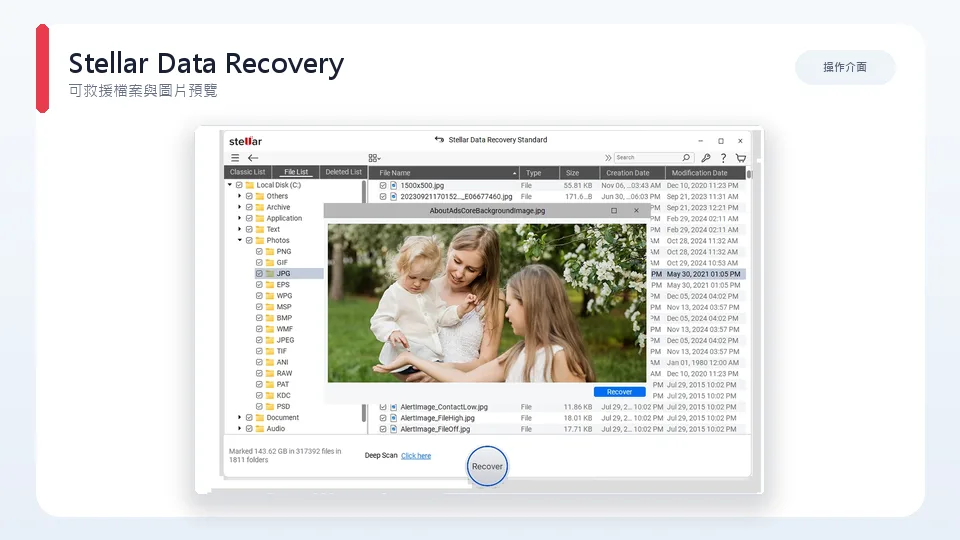Click the 1500x500.jpg file icon
The height and width of the screenshot is (540, 960).
coord(394,186)
